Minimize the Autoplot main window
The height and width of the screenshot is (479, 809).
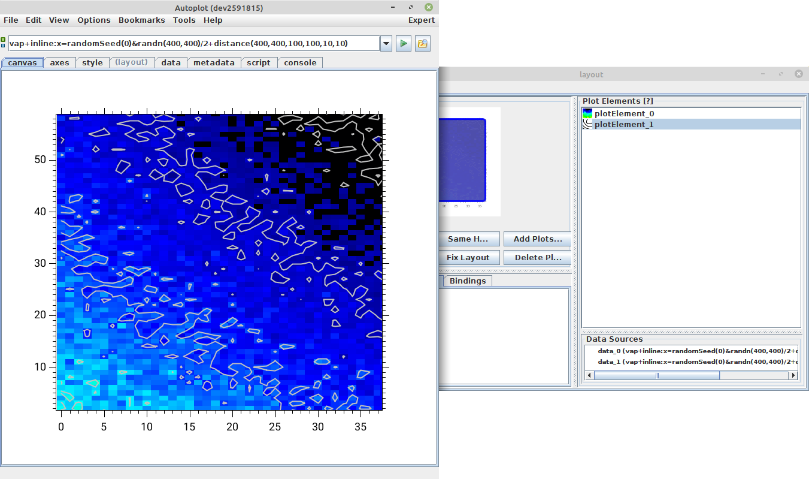[x=393, y=7]
